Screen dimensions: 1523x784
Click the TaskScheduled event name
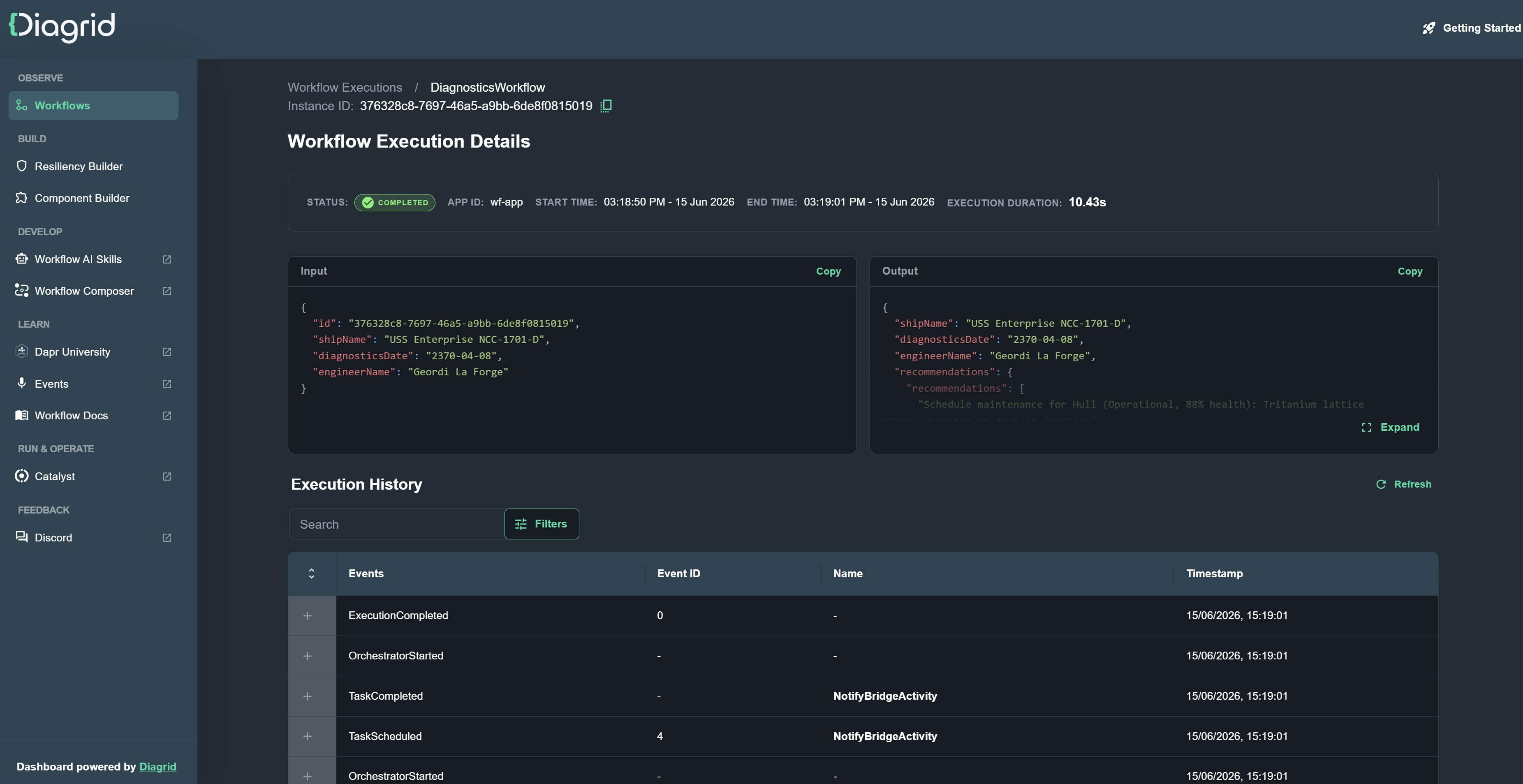point(385,736)
